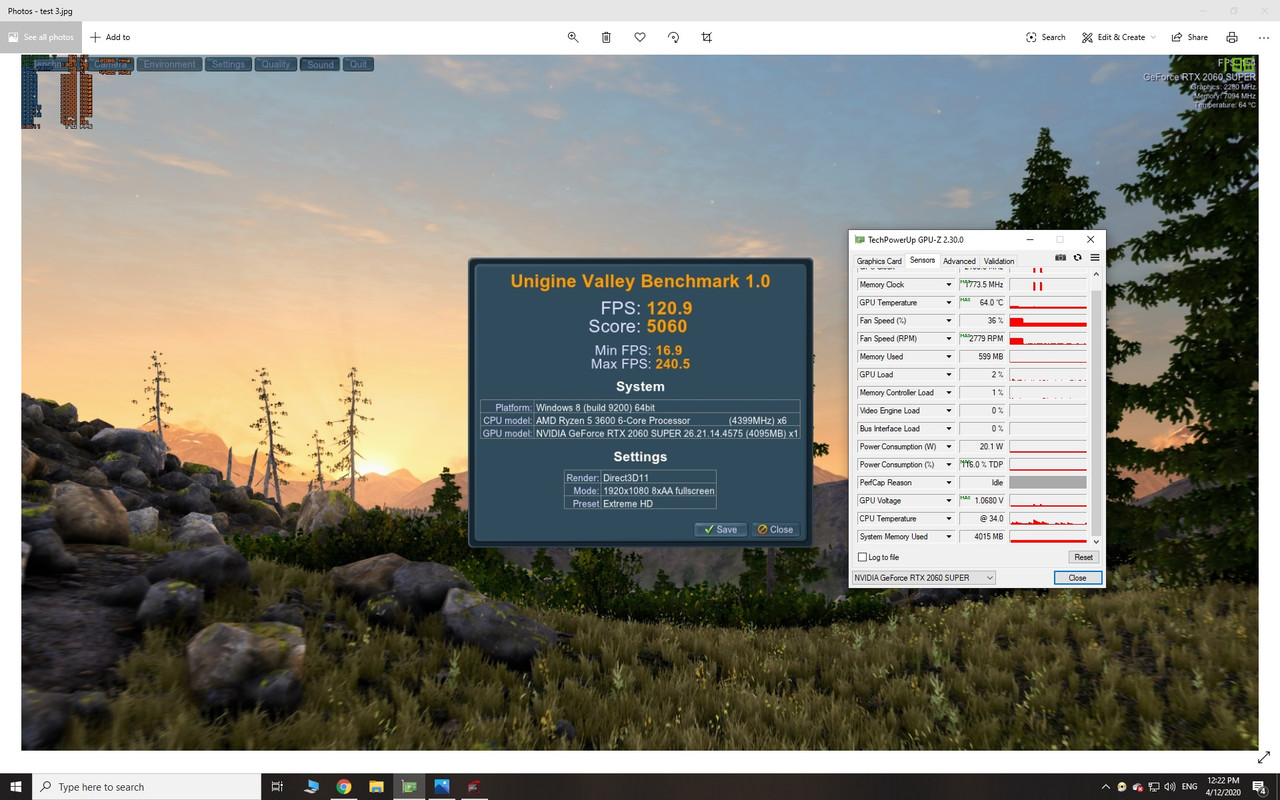This screenshot has width=1280, height=800.
Task: Click the Close button in GPU-Z
Action: pyautogui.click(x=1077, y=577)
